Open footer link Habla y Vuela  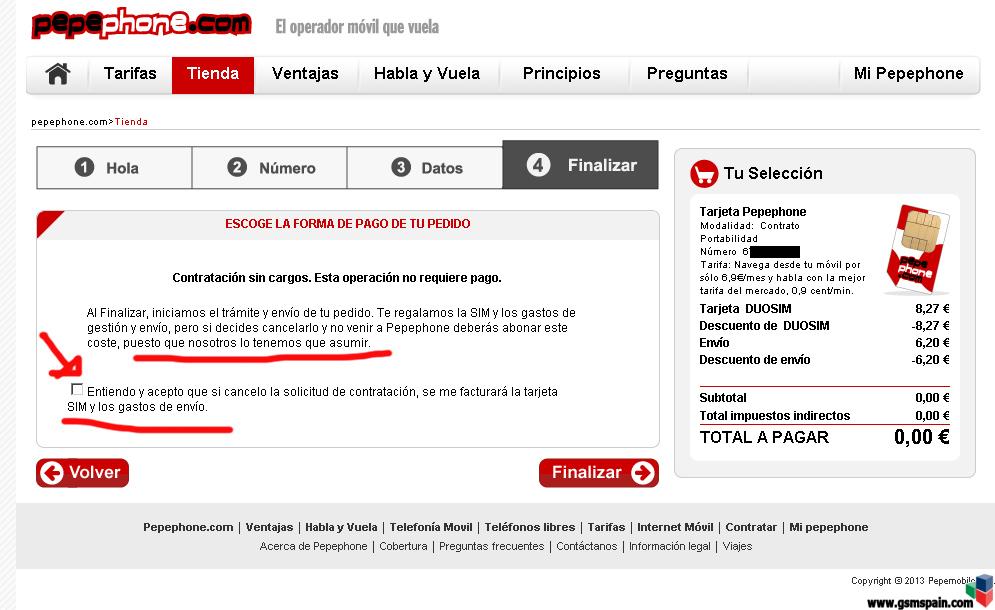tap(341, 527)
